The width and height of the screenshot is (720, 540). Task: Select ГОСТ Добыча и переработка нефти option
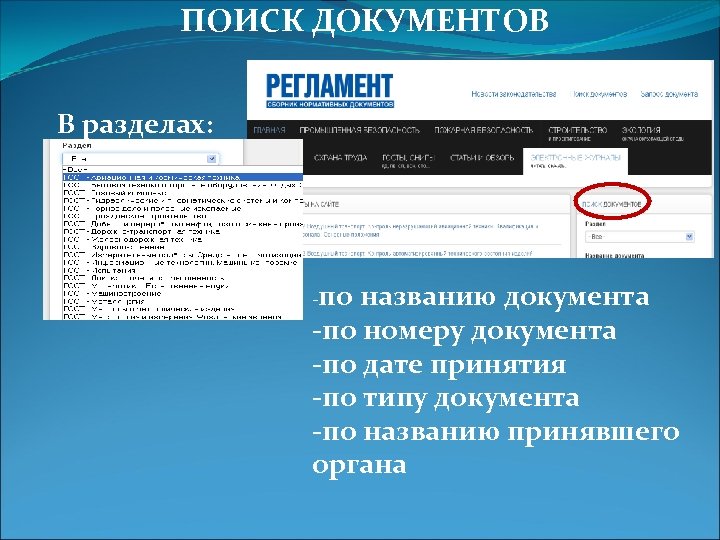182,224
